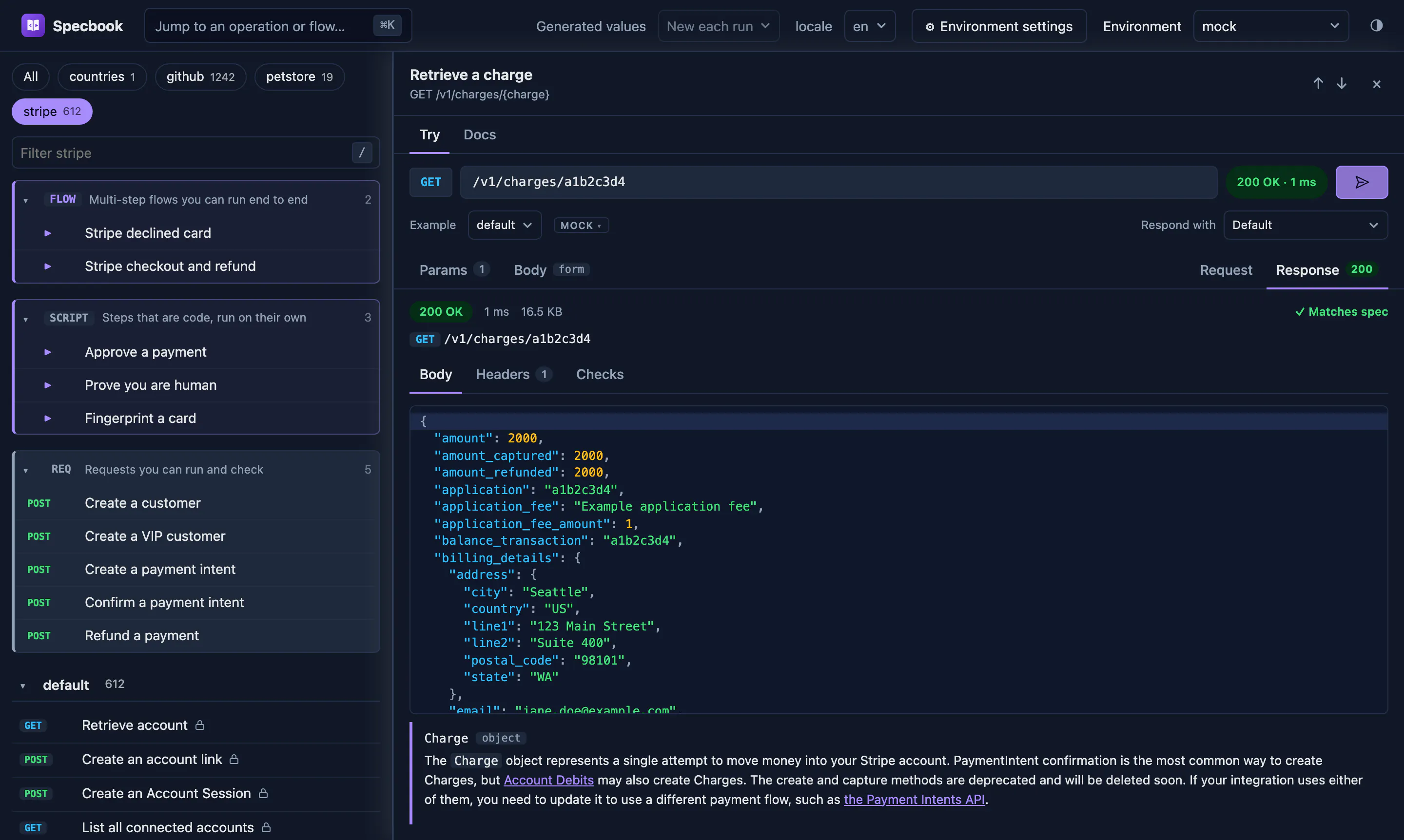The width and height of the screenshot is (1404, 840).
Task: Run the Approve a payment play icon
Action: pos(48,352)
